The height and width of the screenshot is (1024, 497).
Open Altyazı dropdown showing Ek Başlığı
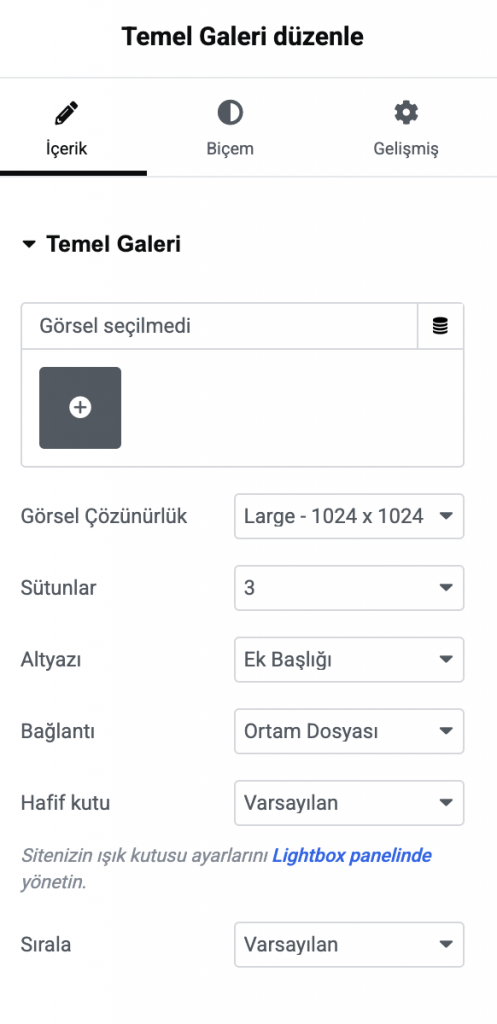tap(349, 660)
